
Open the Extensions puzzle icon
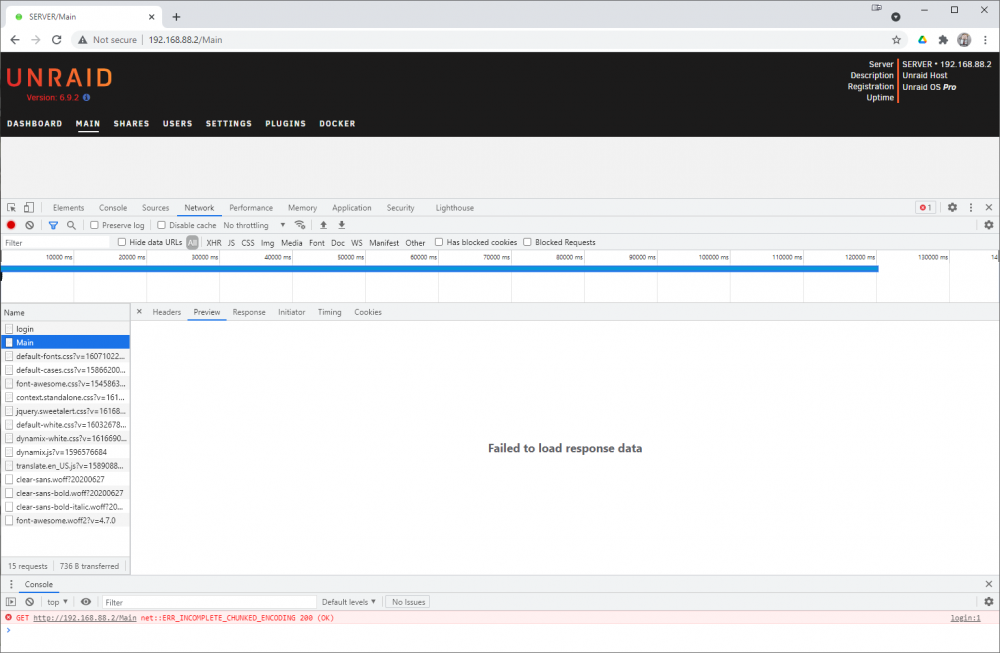(943, 40)
